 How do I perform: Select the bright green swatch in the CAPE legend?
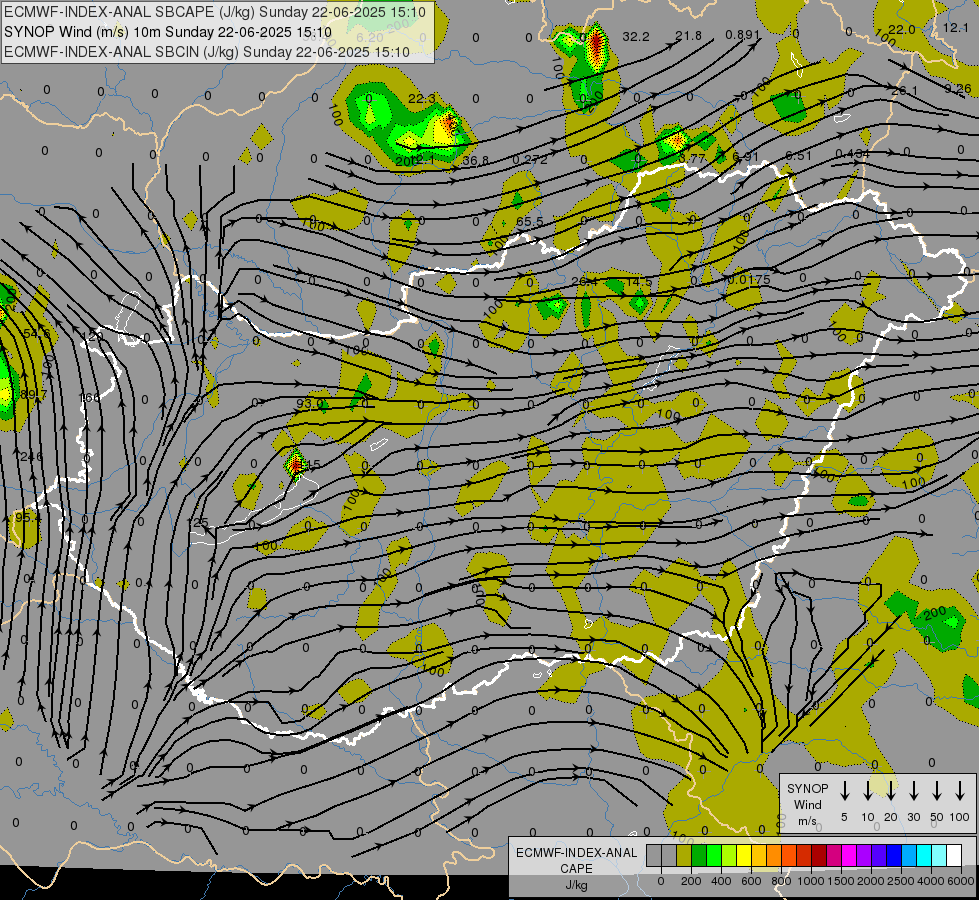click(x=714, y=855)
